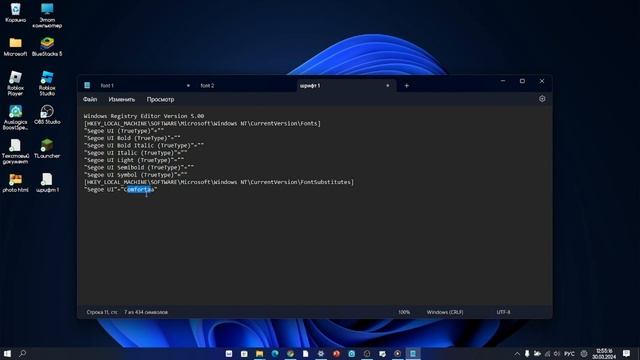The width and height of the screenshot is (640, 360).
Task: Switch to the font 1 tab
Action: [107, 86]
